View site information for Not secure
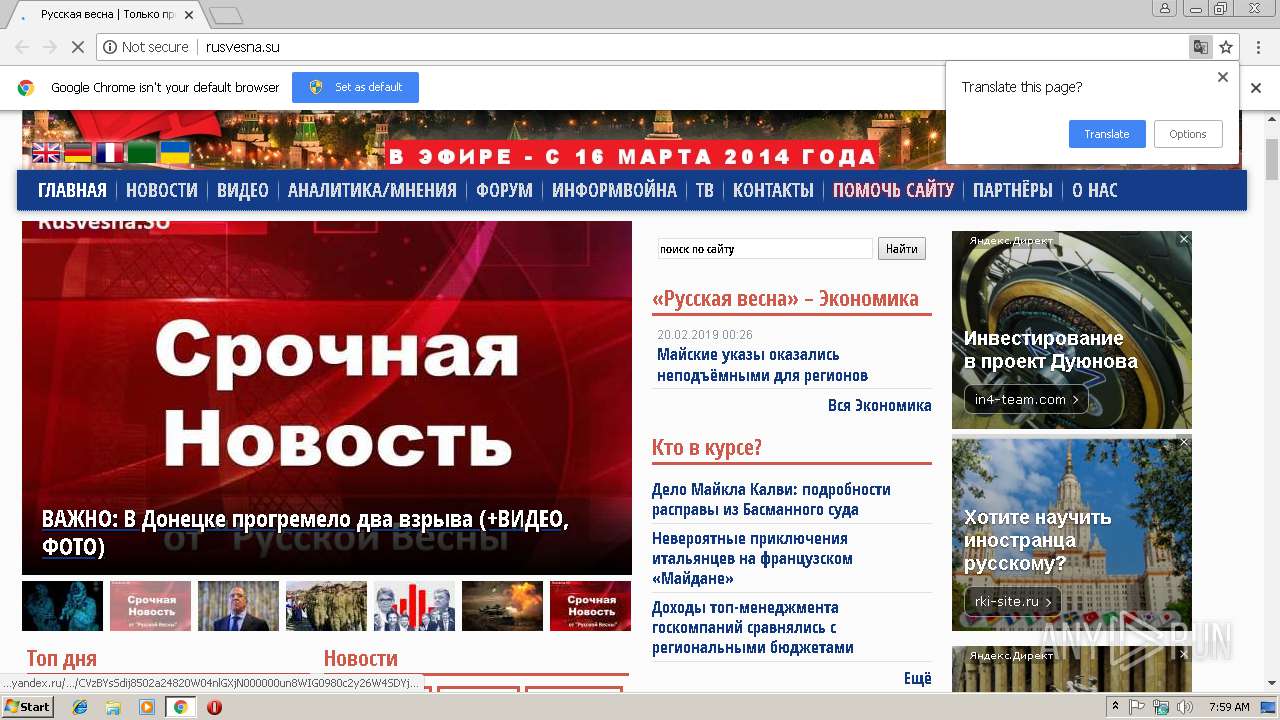This screenshot has height=720, width=1280. pos(146,47)
